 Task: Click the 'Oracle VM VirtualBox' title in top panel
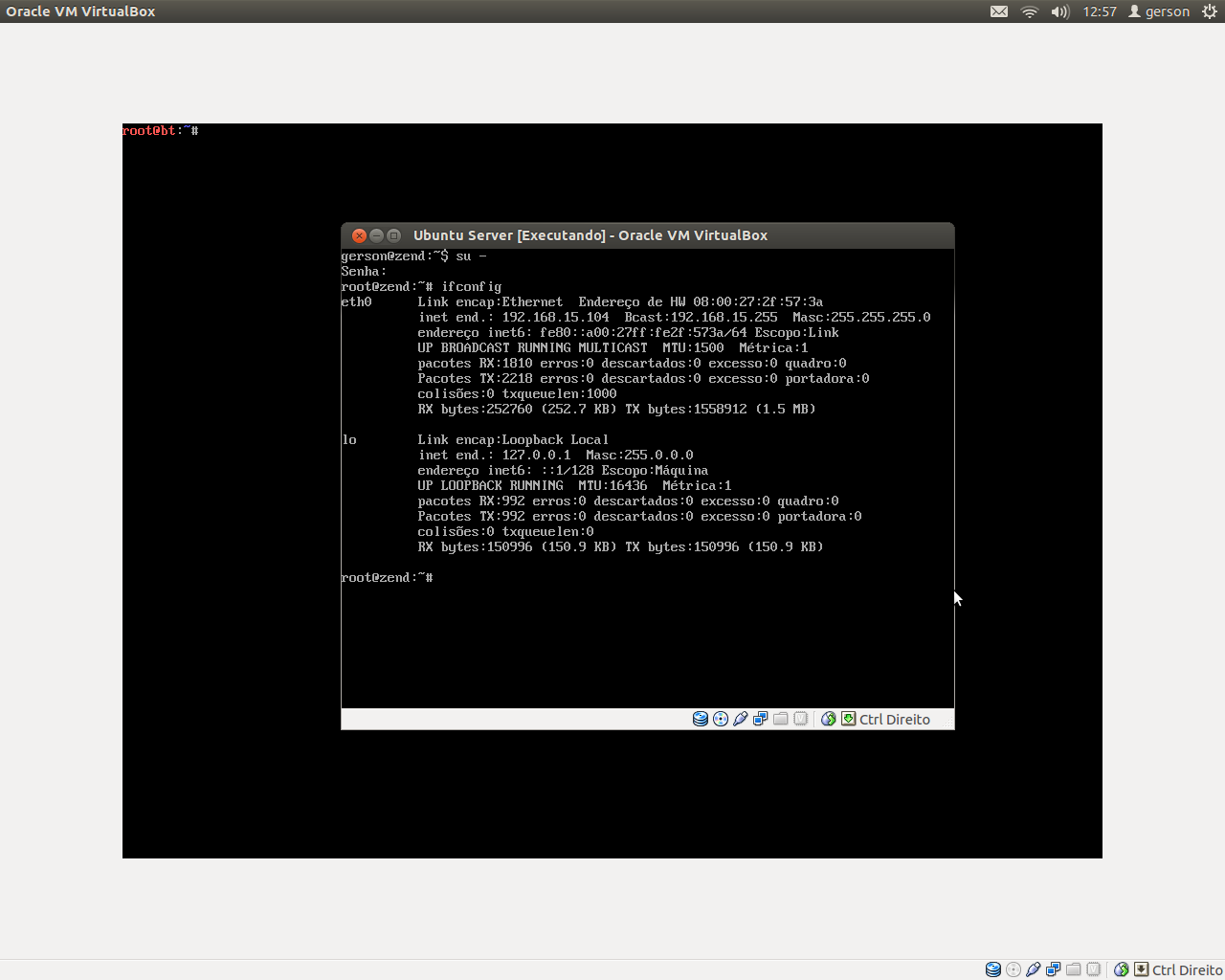pos(80,11)
